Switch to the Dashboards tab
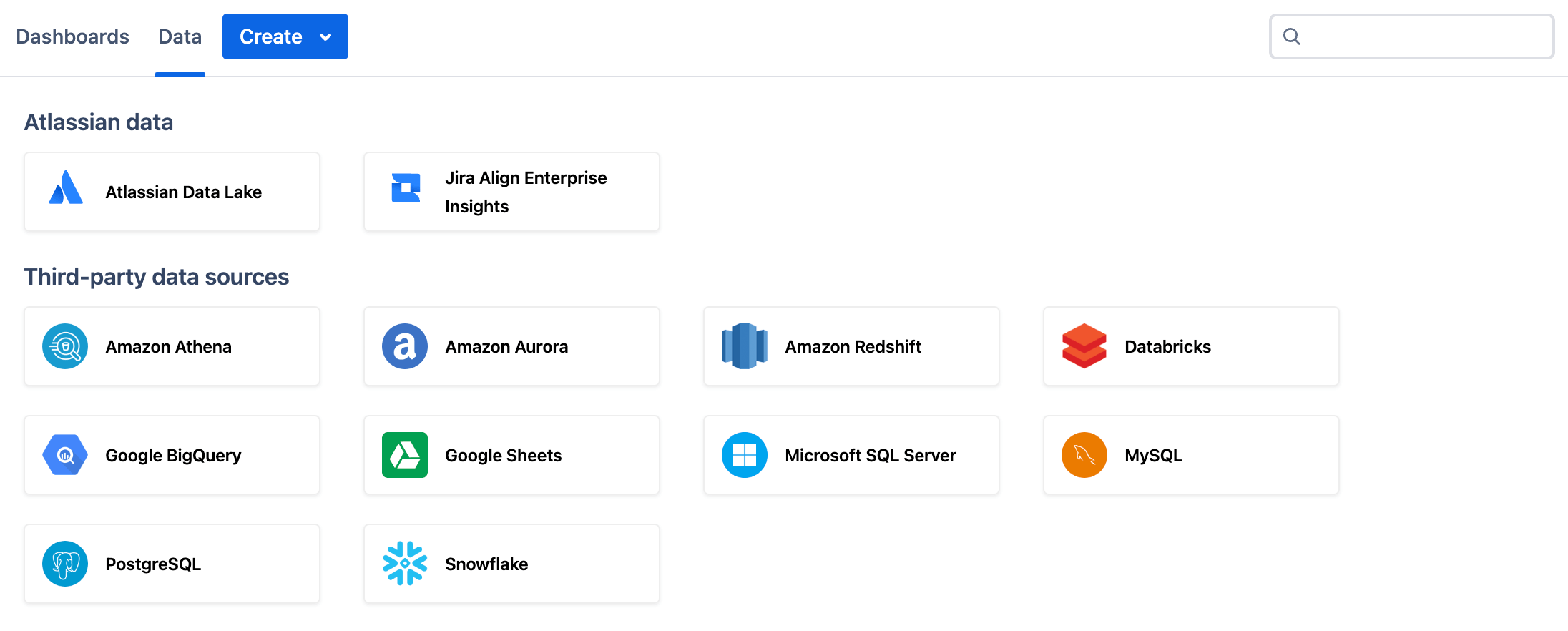Viewport: 1568px width, 631px height. coord(72,36)
